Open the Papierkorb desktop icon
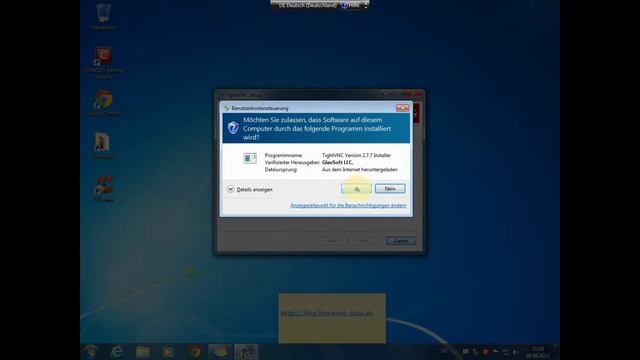 click(103, 16)
